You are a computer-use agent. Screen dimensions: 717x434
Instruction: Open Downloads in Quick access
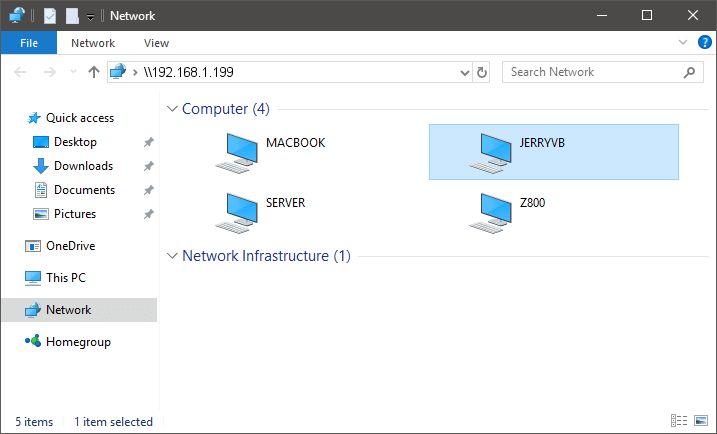pyautogui.click(x=83, y=166)
